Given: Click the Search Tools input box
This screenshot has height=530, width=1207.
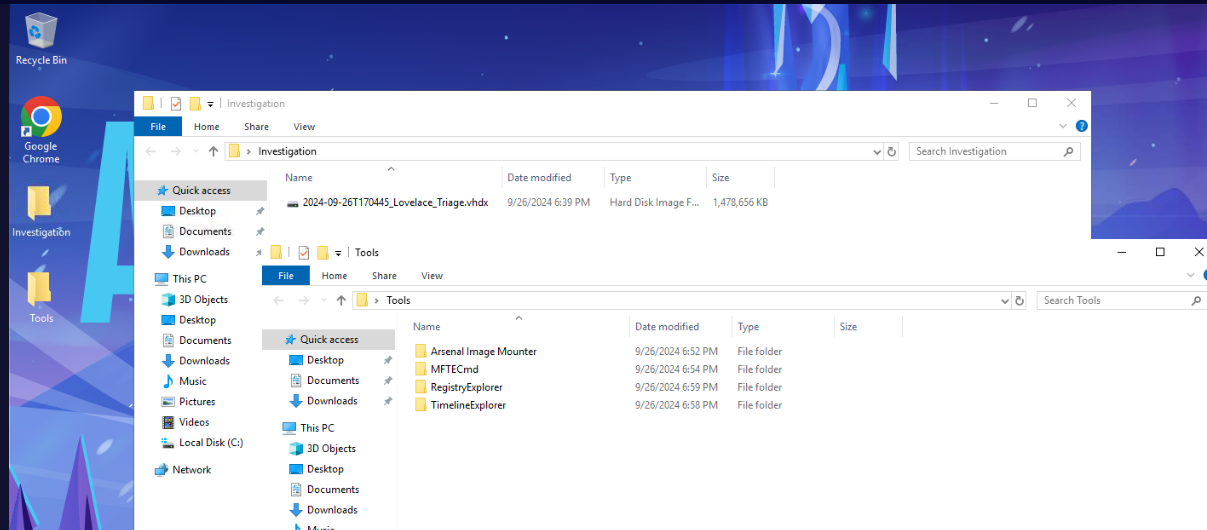Looking at the screenshot, I should point(1112,301).
